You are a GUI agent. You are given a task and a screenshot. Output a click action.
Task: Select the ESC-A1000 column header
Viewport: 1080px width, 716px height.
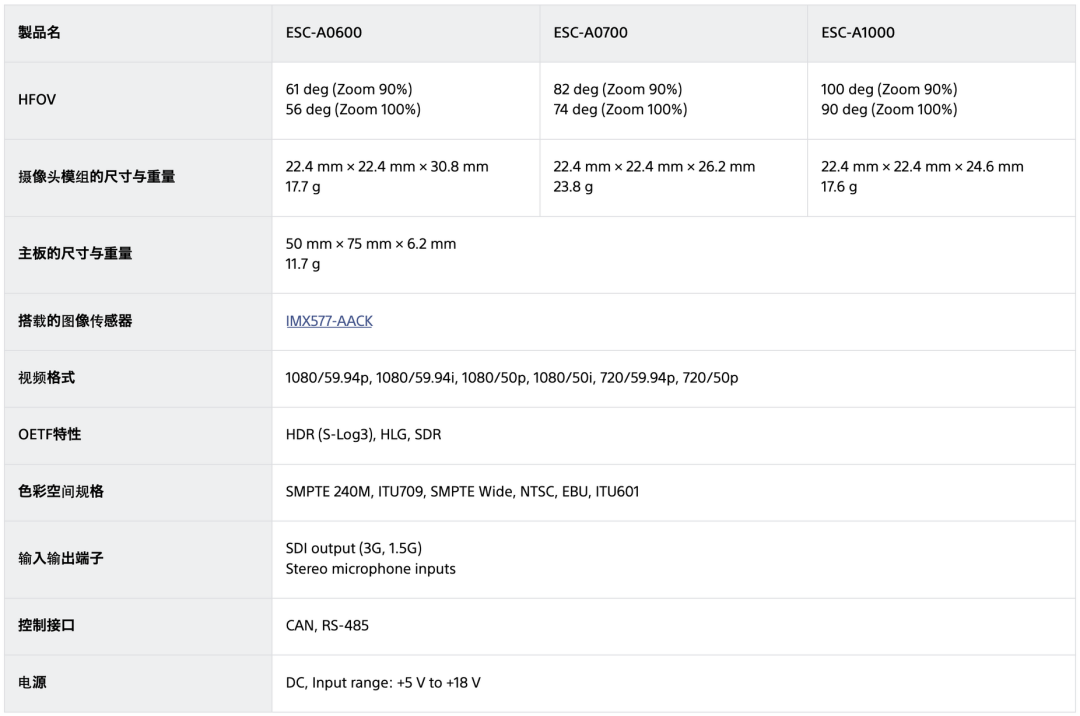(x=858, y=32)
